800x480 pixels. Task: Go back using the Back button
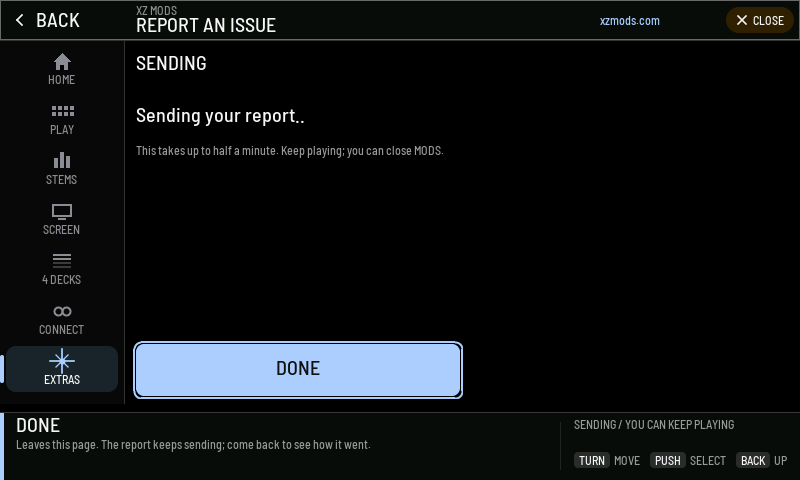click(x=47, y=20)
